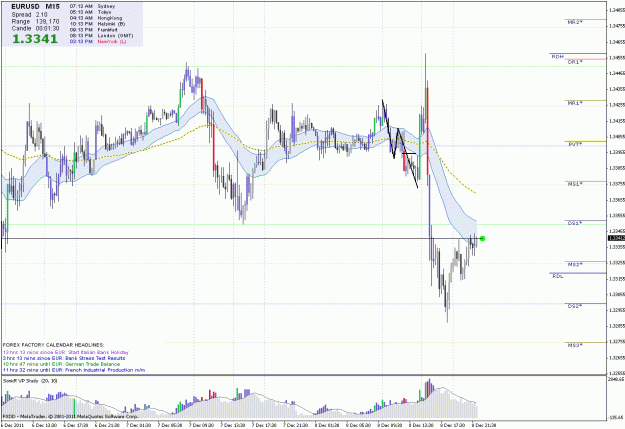Click the 7 Dec 01:00 time axis label
This screenshot has height=429, width=625.
(139, 425)
